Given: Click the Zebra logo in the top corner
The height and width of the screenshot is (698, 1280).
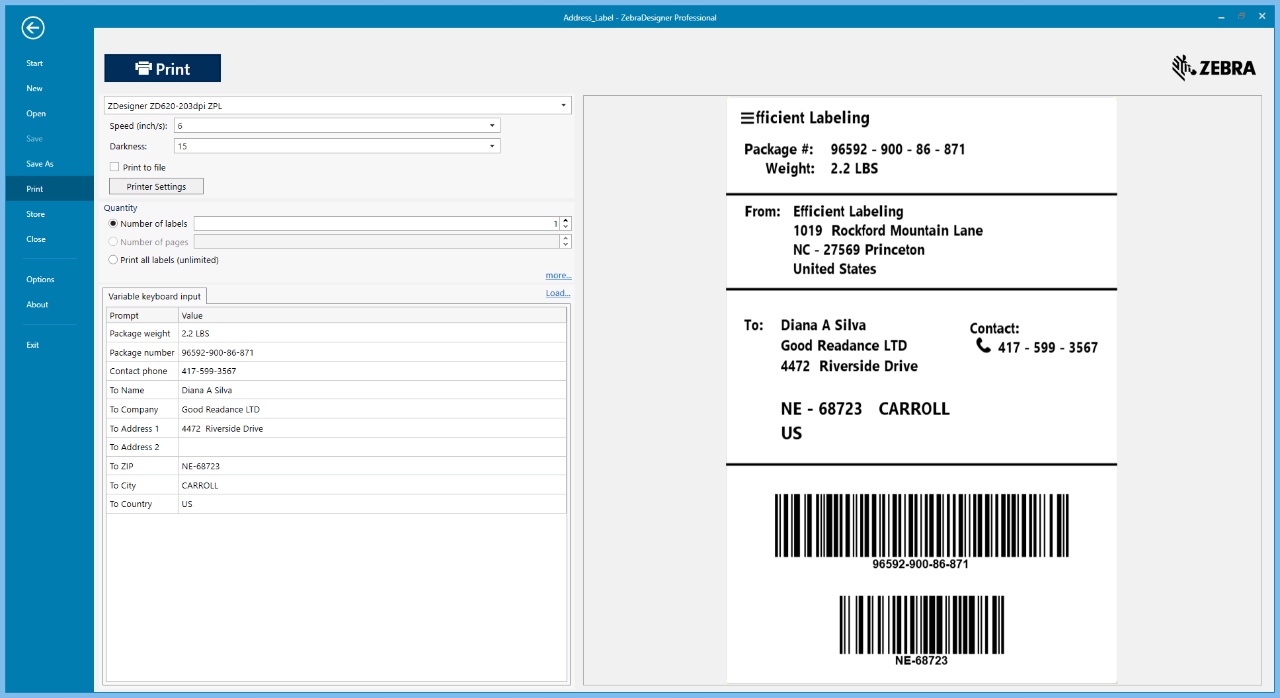Looking at the screenshot, I should click(x=1215, y=68).
